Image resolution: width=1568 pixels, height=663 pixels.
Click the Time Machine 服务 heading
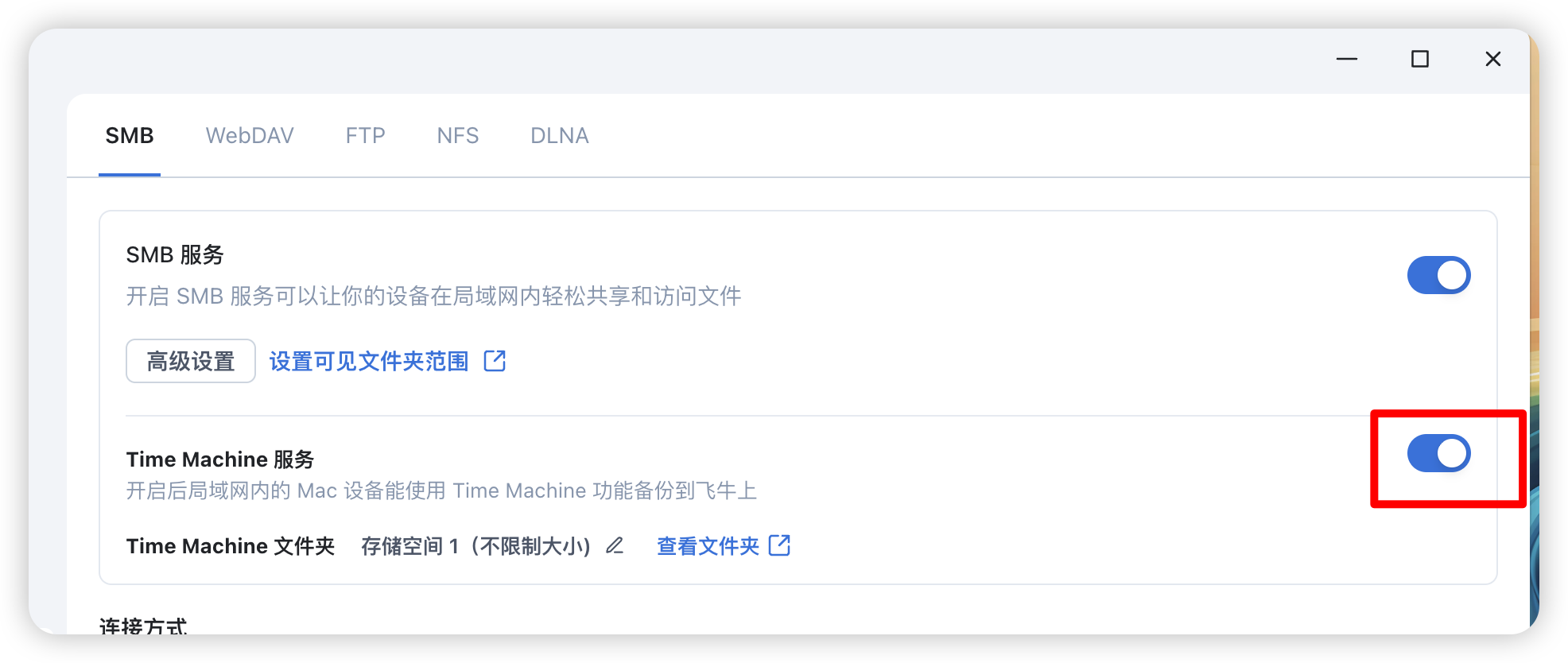220,459
